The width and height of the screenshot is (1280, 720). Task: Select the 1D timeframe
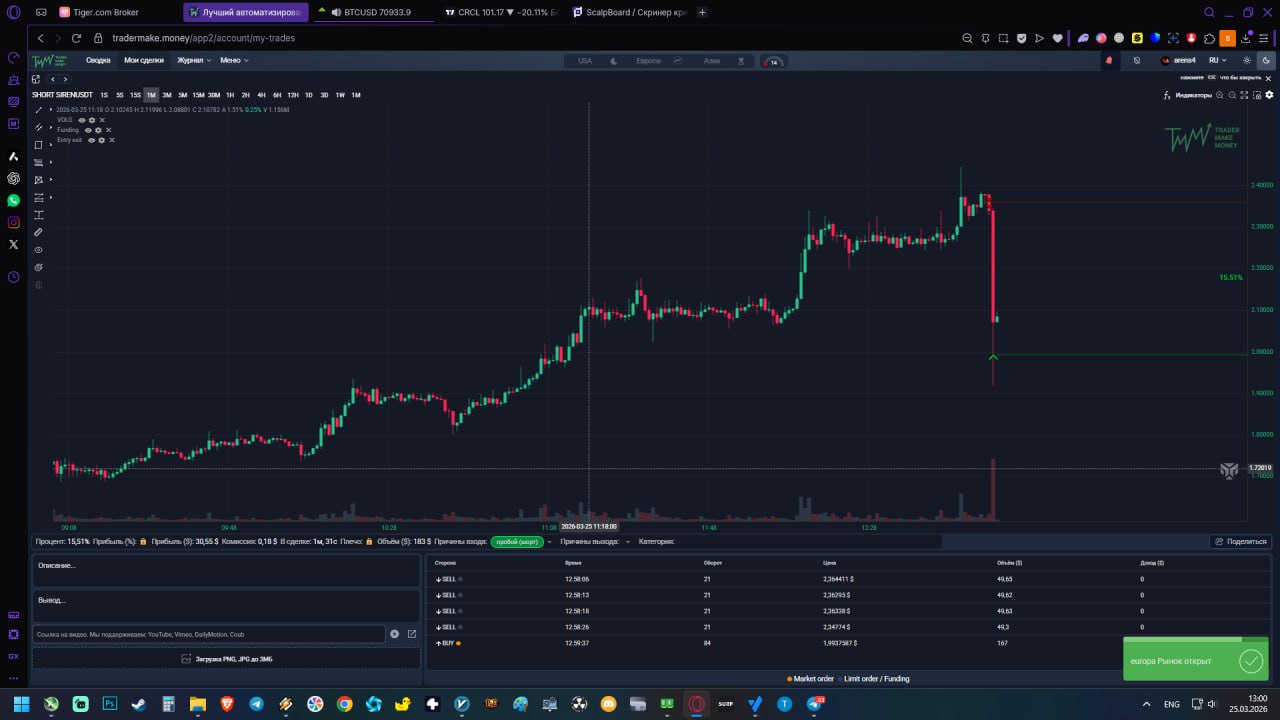[x=309, y=95]
